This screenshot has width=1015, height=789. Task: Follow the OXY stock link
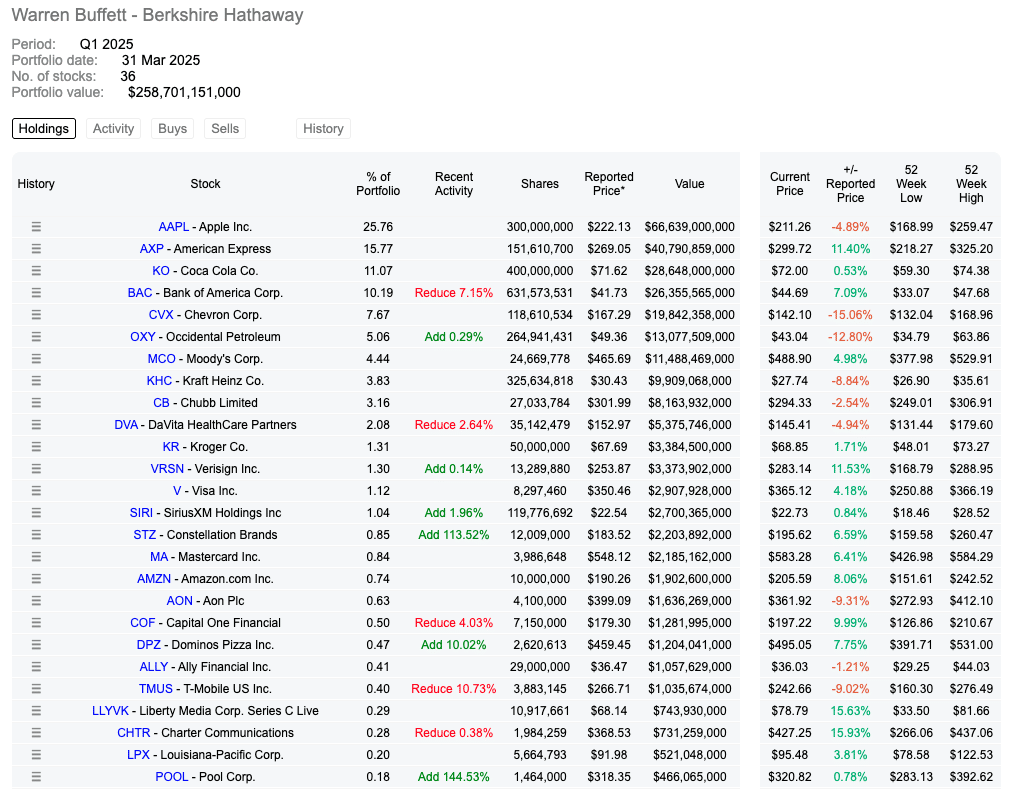point(142,337)
